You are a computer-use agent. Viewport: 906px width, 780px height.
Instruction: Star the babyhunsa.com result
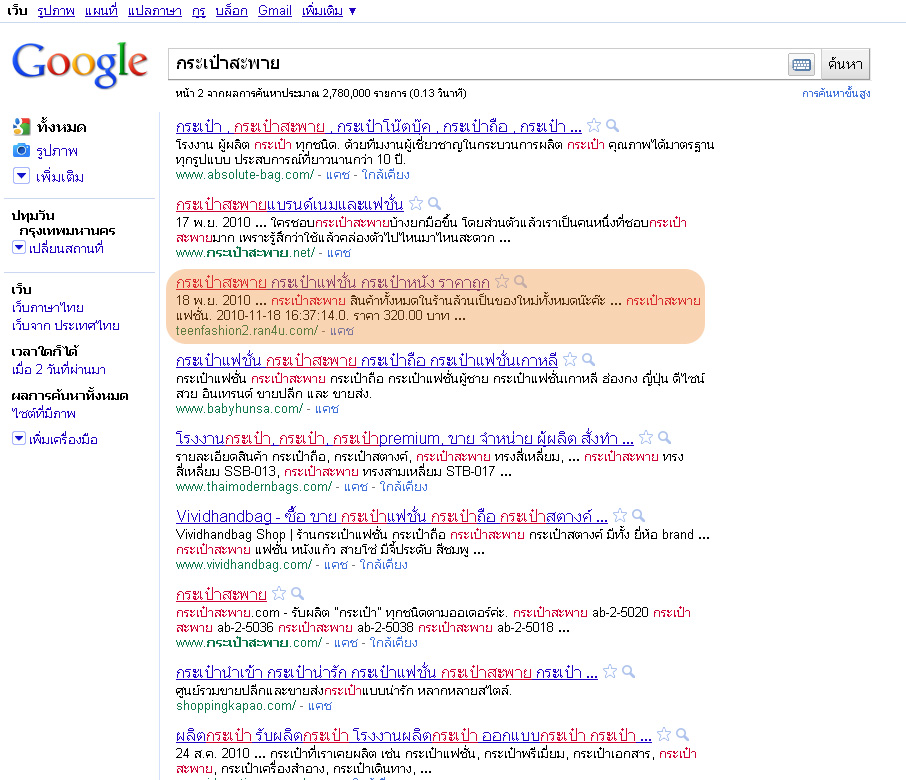point(570,359)
